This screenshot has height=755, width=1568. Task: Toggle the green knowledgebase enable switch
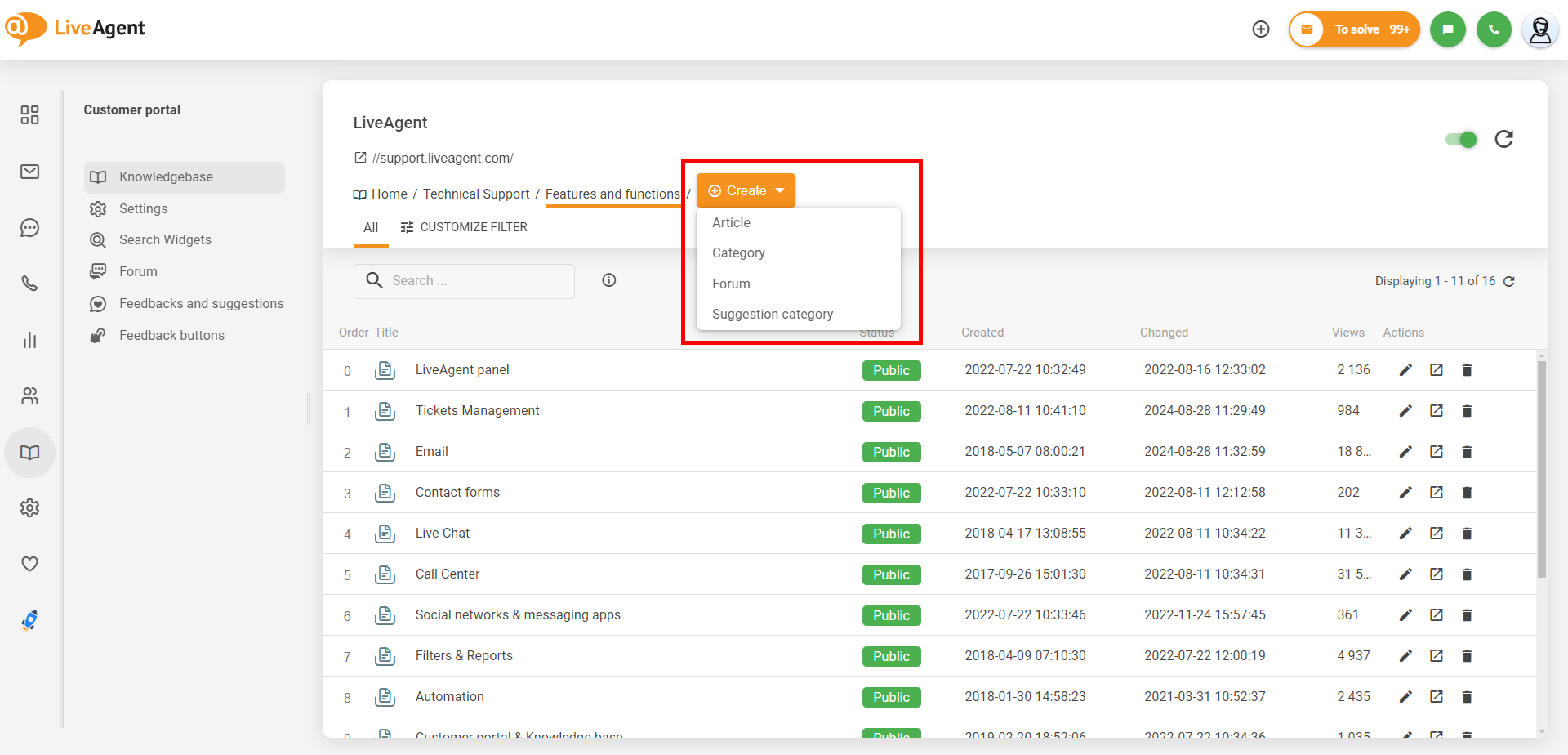[x=1461, y=139]
